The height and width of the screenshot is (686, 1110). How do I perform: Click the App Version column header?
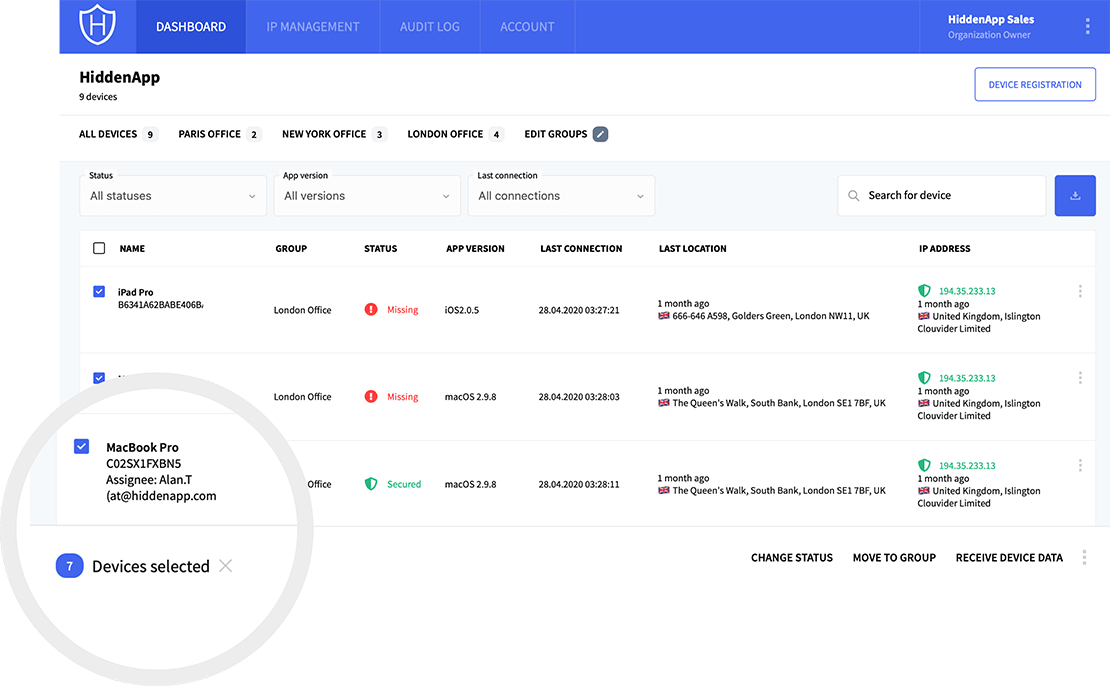tap(475, 248)
